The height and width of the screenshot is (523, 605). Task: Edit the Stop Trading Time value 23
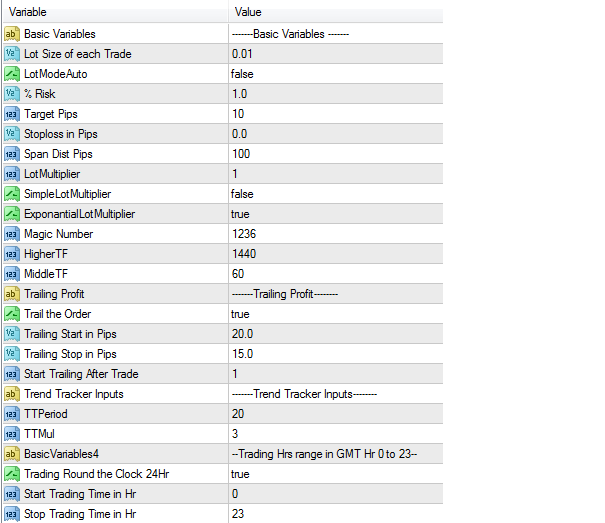click(x=238, y=514)
